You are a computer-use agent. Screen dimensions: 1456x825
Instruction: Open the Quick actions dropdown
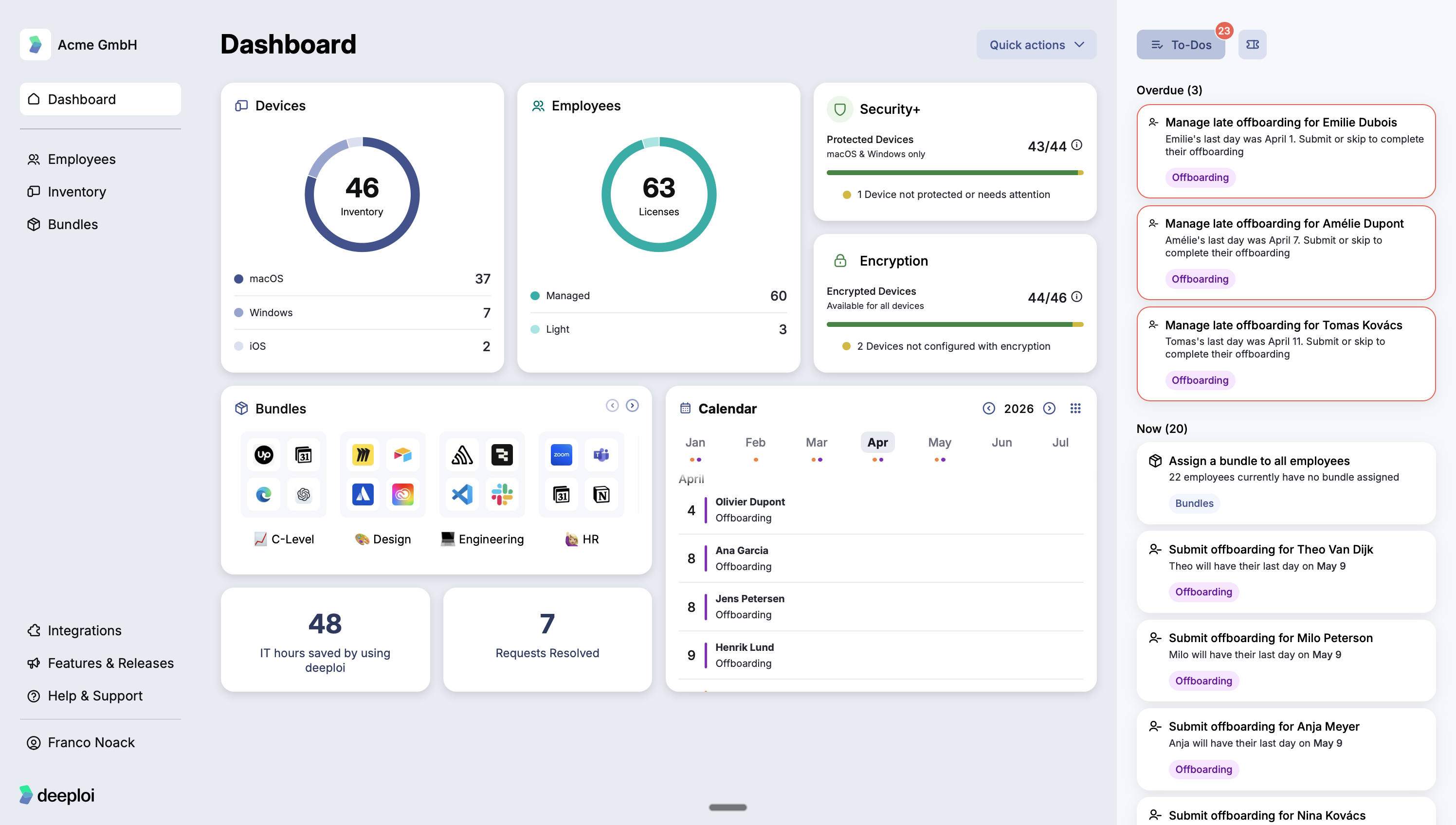click(x=1036, y=44)
